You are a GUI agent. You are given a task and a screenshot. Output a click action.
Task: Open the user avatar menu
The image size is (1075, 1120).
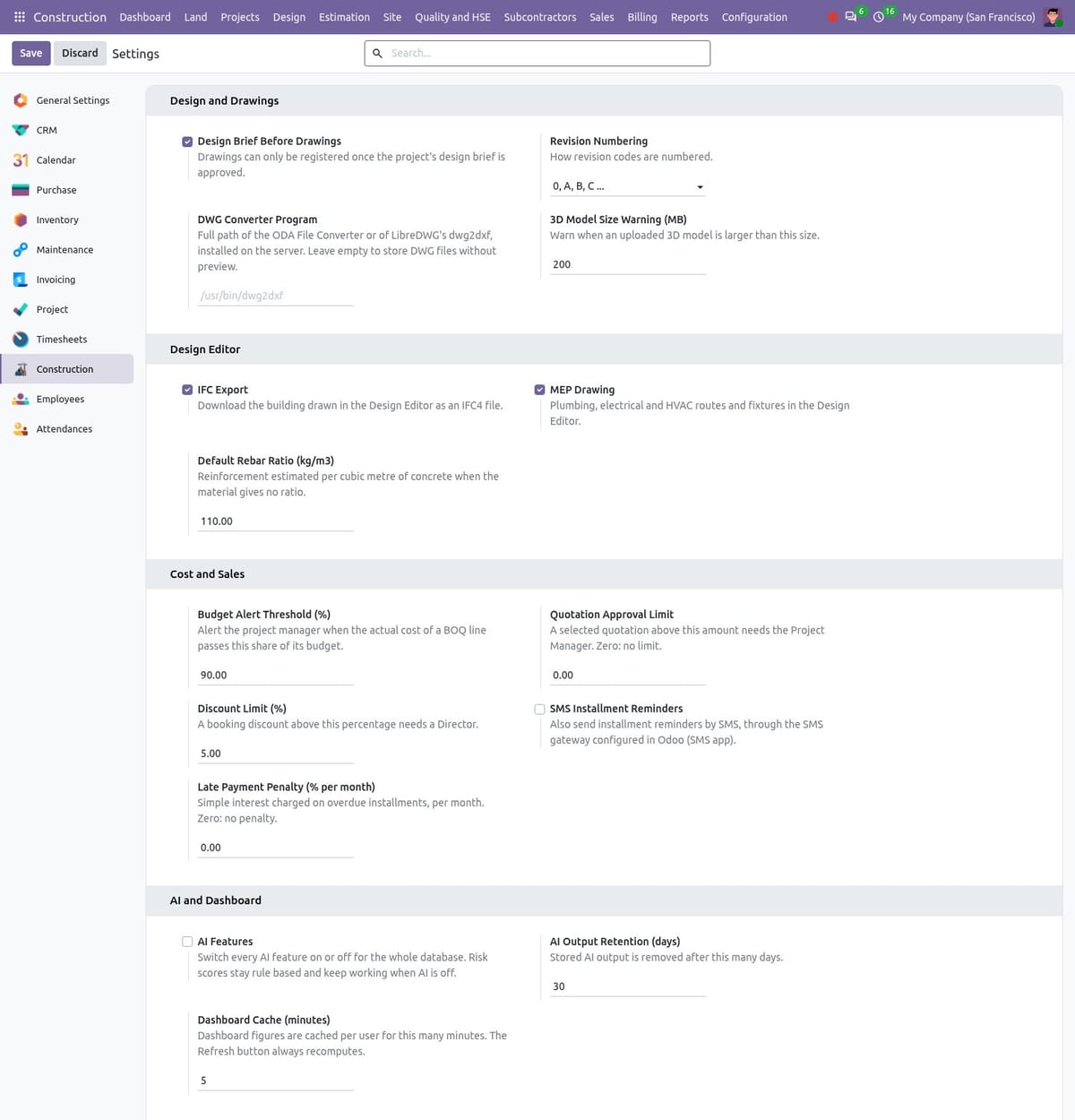tap(1053, 17)
